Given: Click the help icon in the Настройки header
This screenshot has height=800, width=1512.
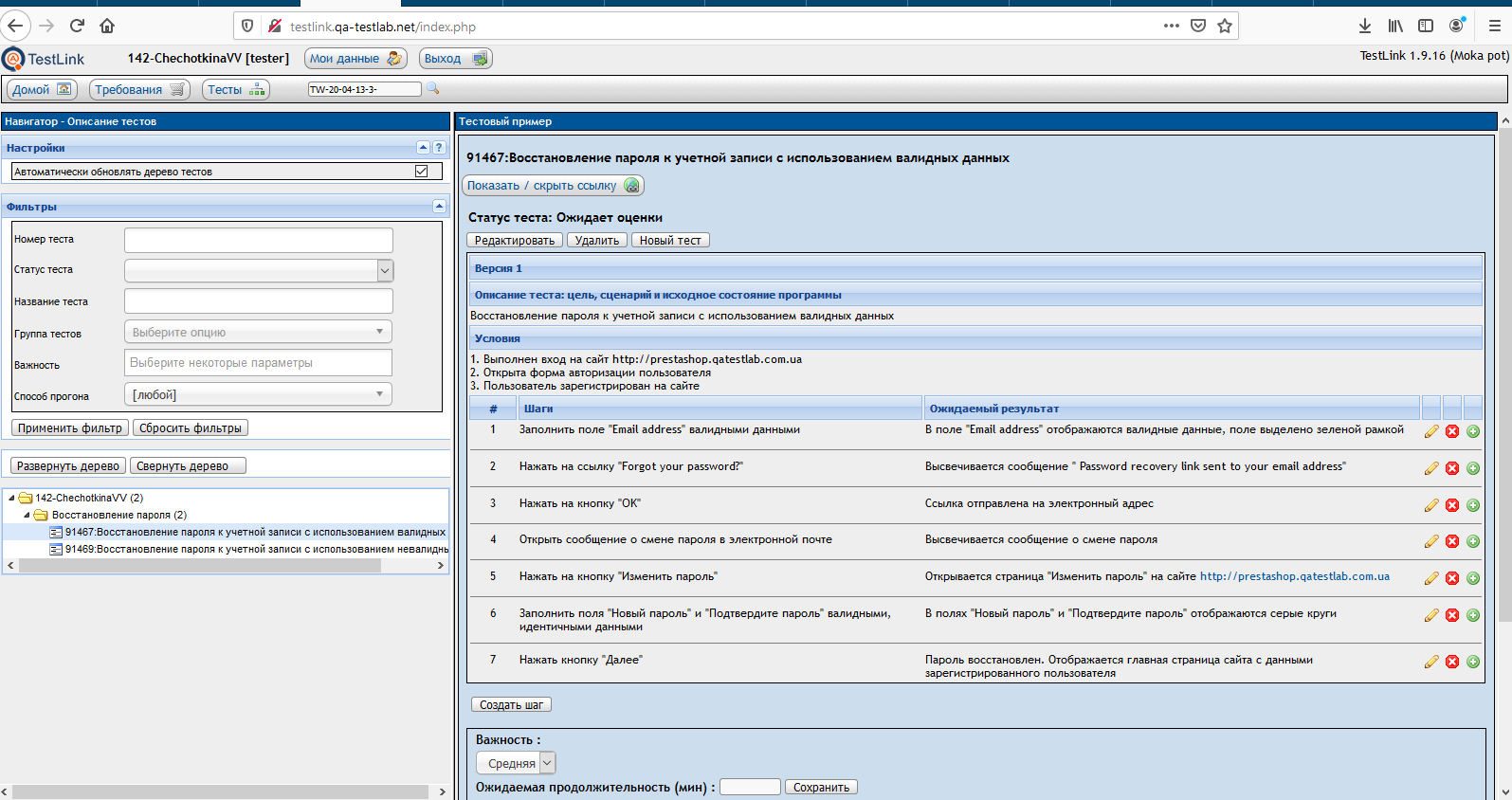Looking at the screenshot, I should coord(439,148).
